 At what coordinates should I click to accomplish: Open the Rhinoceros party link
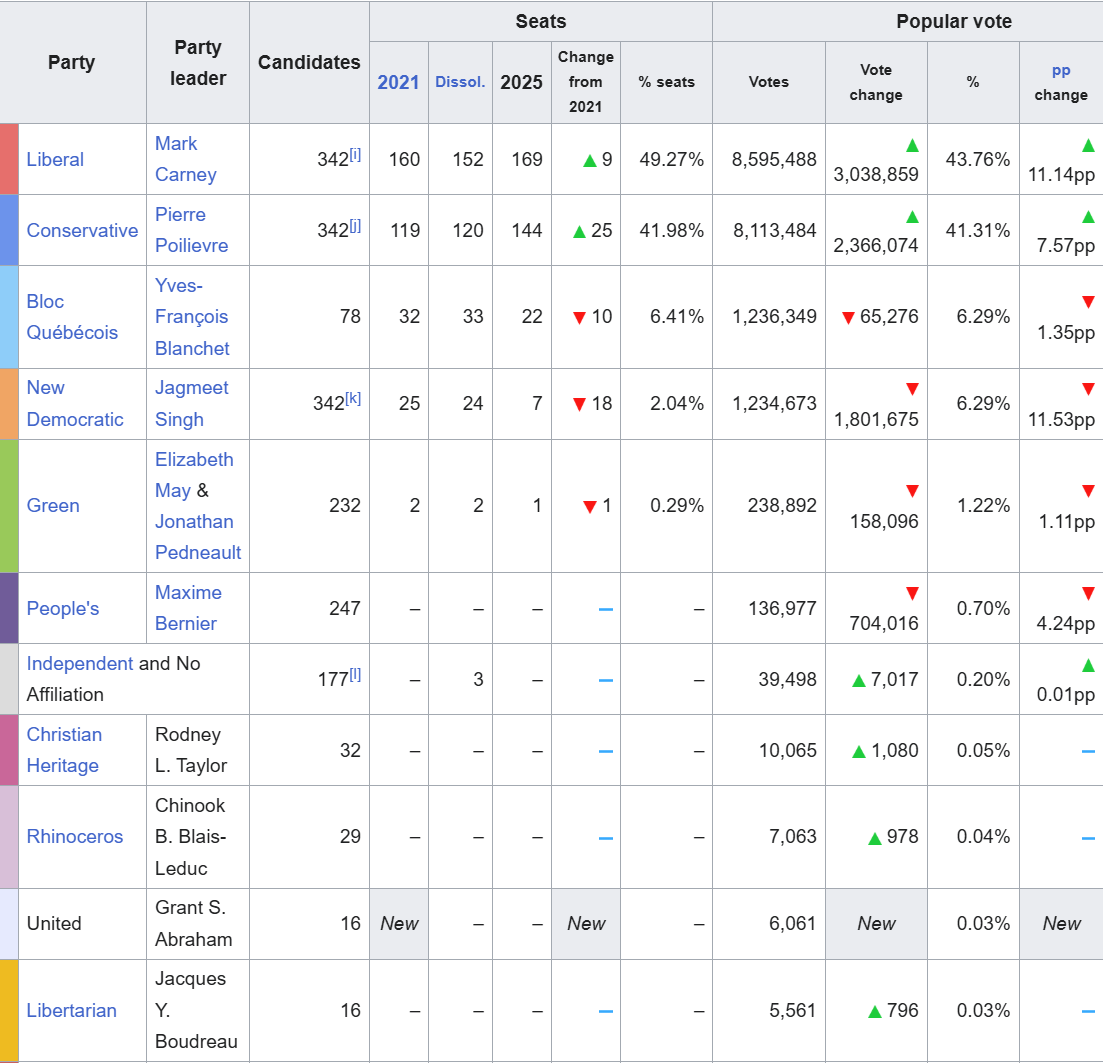[75, 836]
